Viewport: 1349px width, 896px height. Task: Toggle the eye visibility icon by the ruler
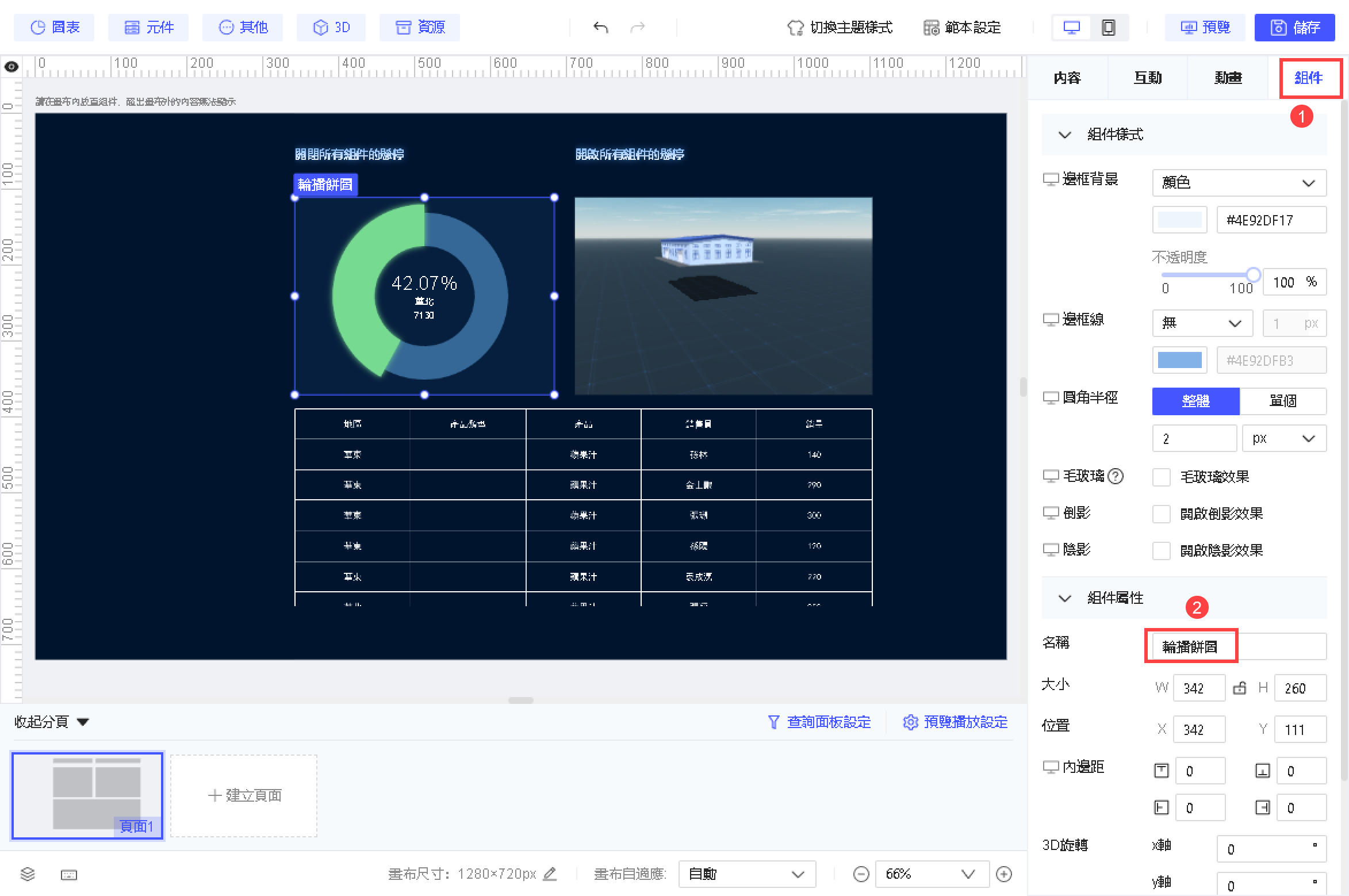point(12,67)
